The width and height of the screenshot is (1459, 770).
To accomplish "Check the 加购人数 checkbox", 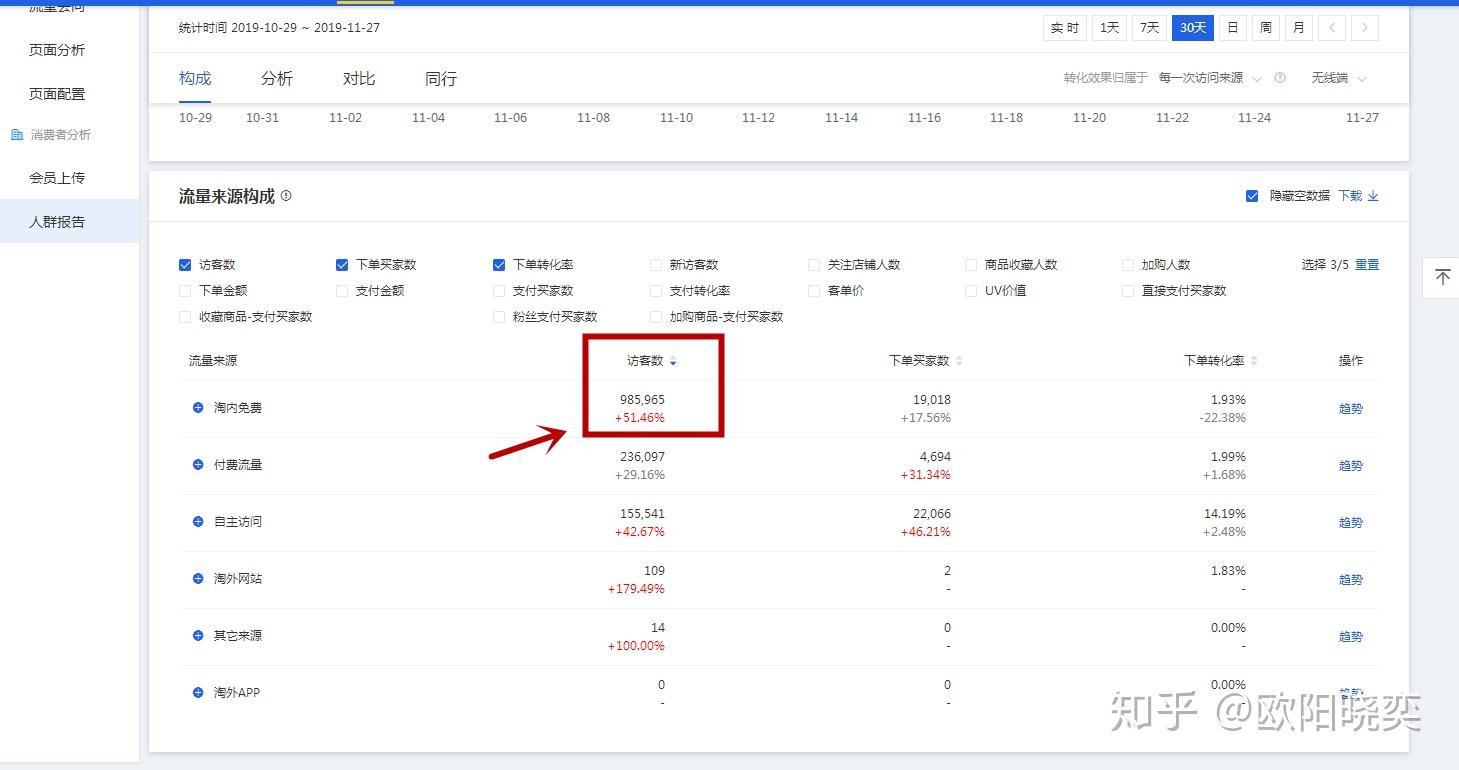I will (x=1128, y=265).
